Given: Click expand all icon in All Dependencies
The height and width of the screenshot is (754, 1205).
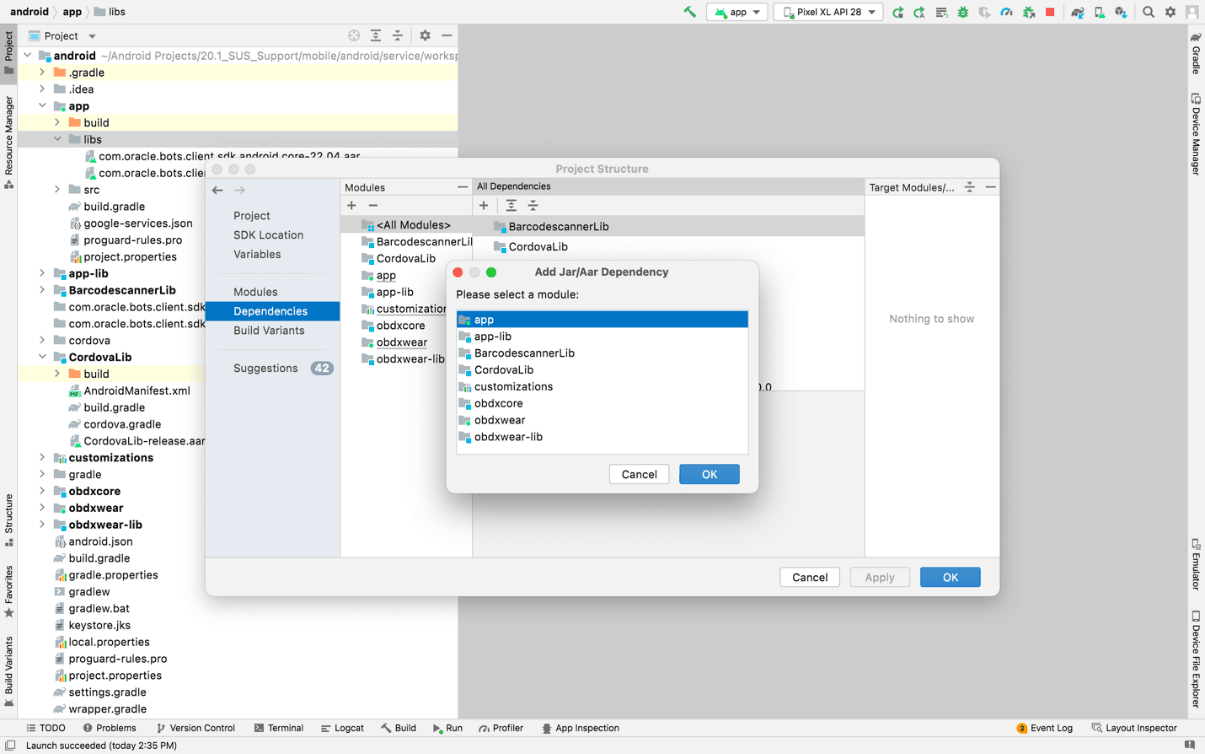Looking at the screenshot, I should (x=511, y=205).
